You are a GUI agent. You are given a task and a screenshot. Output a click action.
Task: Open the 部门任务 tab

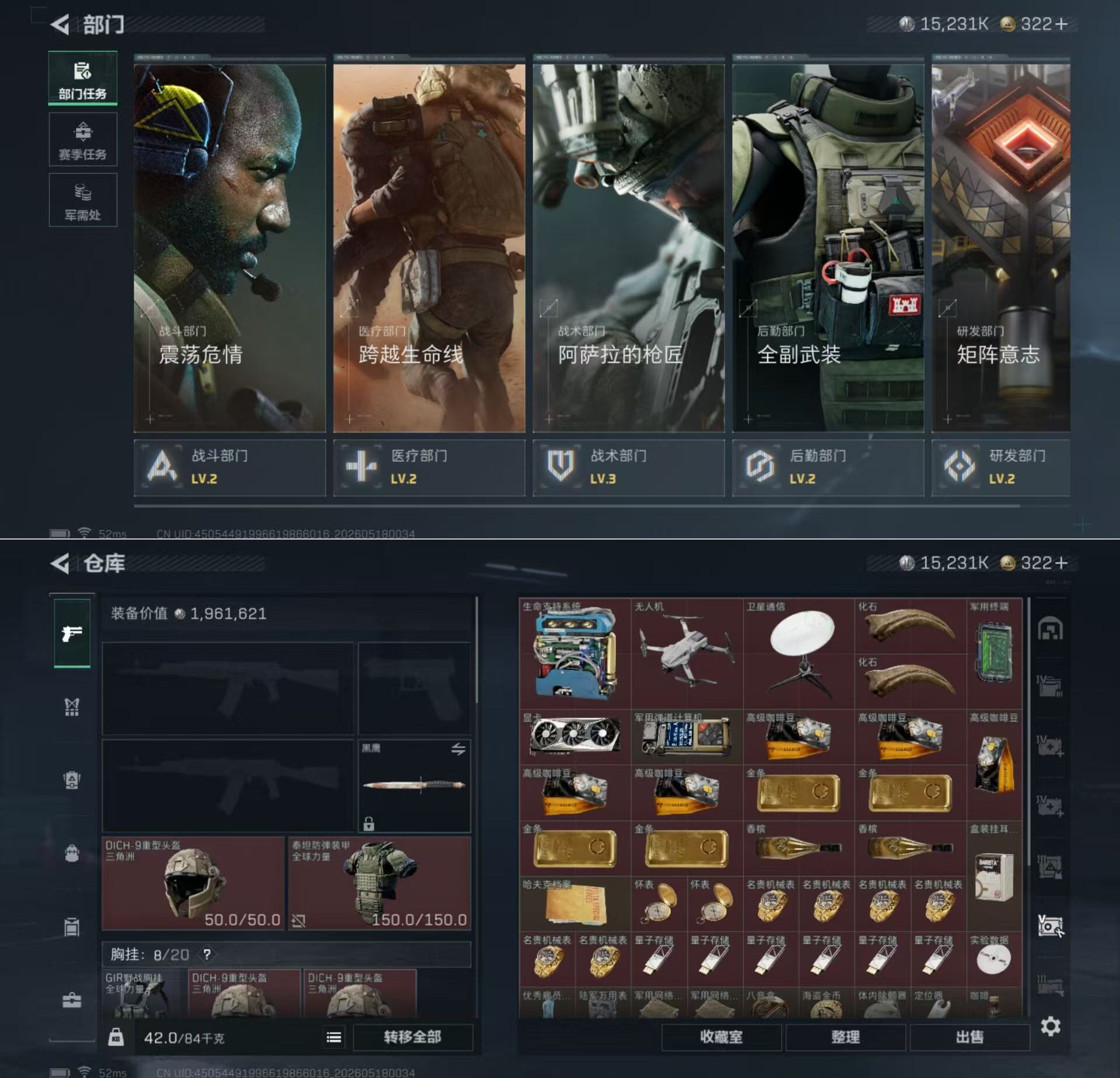click(x=83, y=79)
